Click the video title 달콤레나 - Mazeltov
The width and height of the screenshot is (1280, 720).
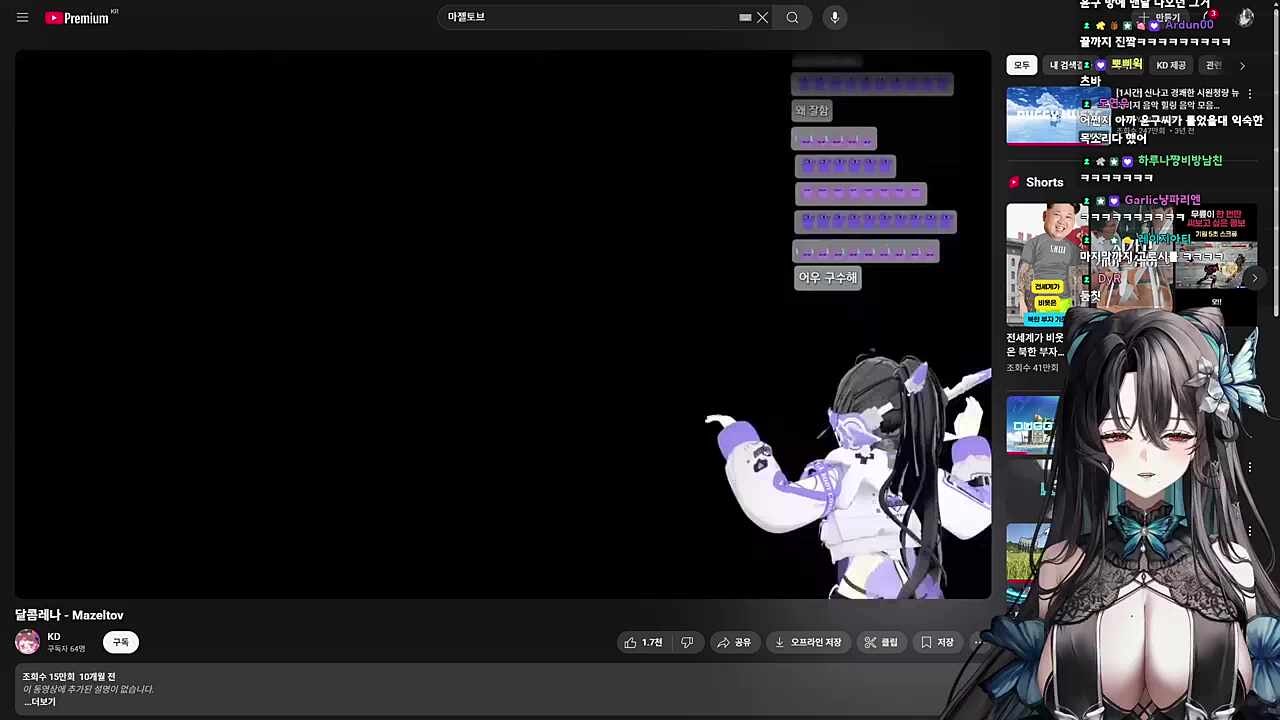point(69,615)
